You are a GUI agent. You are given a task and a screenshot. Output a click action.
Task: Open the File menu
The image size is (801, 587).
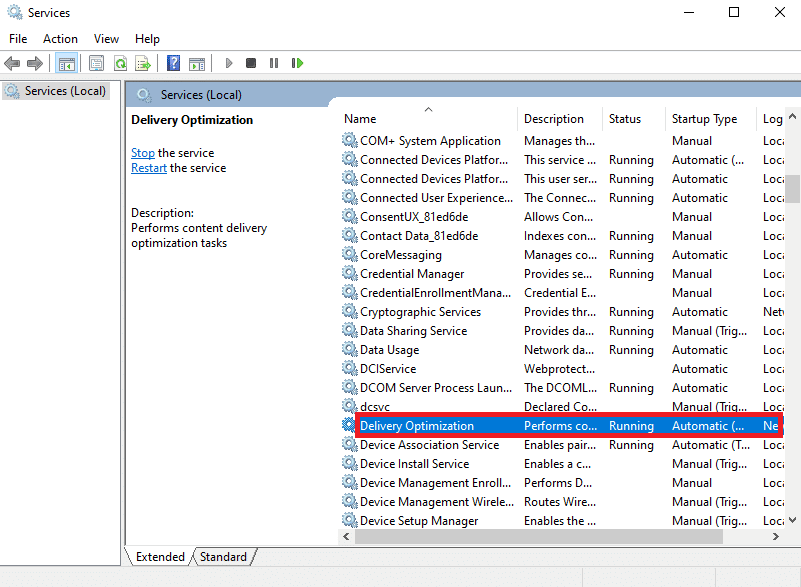click(18, 39)
